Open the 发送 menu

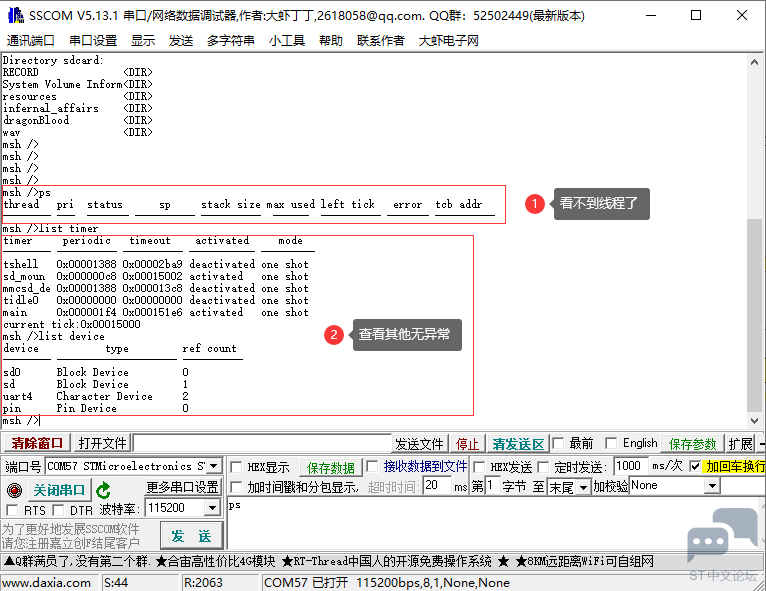[181, 41]
